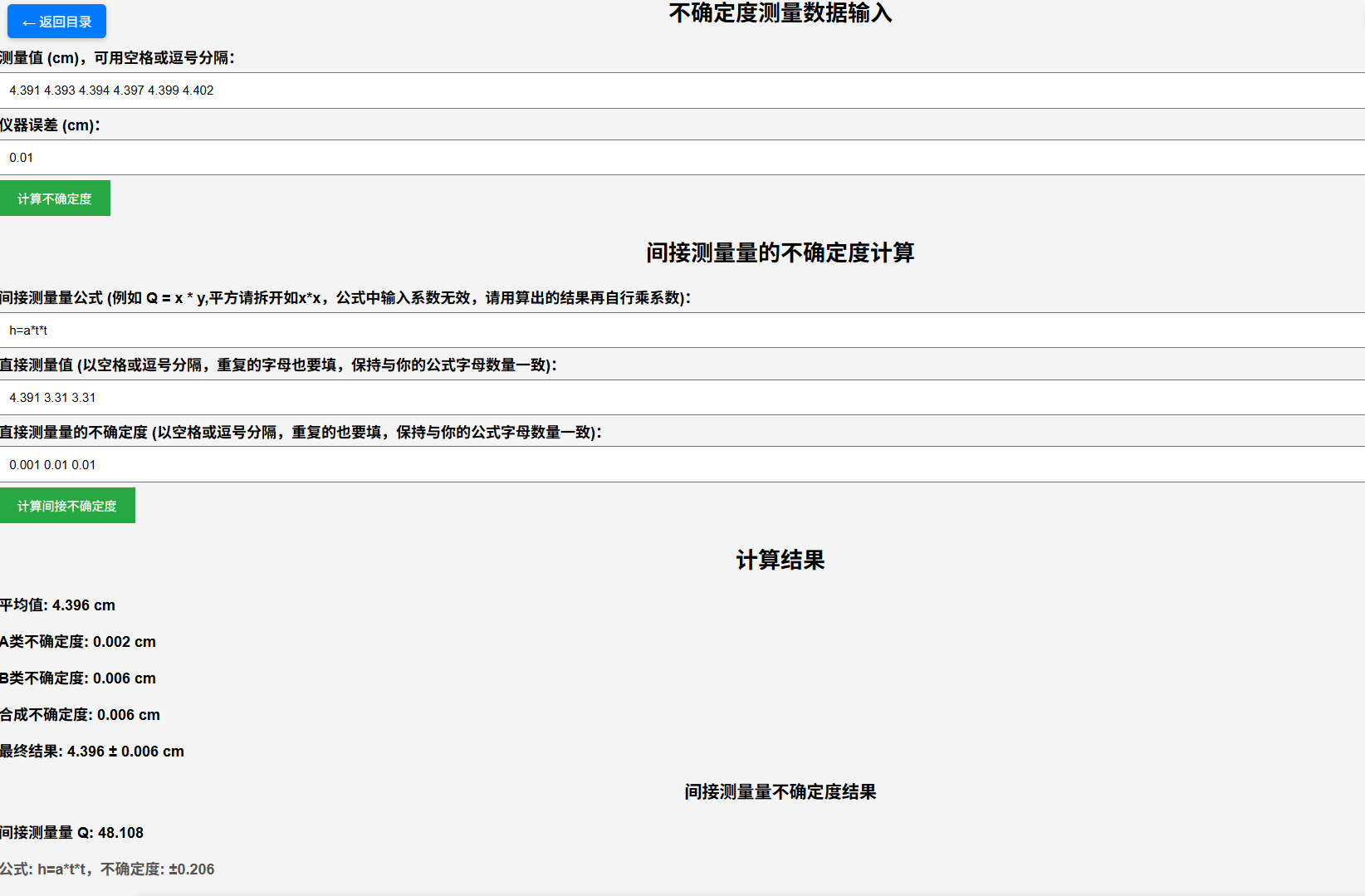Click the B类不确定度 result line
The height and width of the screenshot is (896, 1365).
coord(78,678)
